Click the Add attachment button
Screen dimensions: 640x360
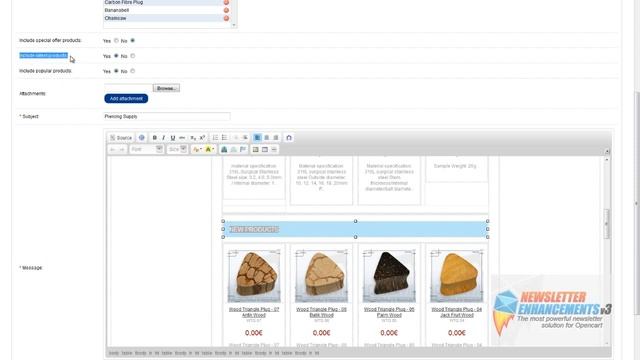pyautogui.click(x=126, y=98)
